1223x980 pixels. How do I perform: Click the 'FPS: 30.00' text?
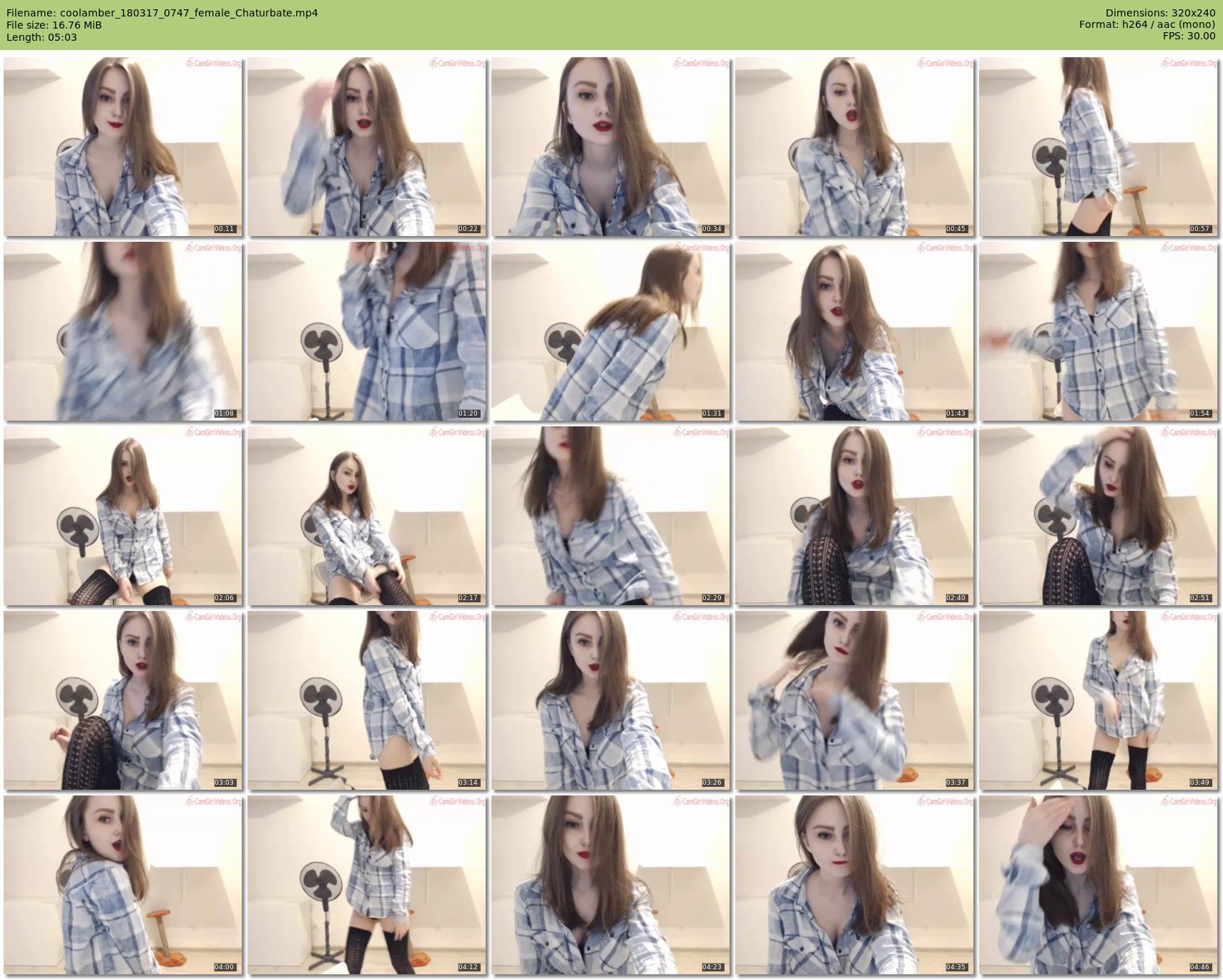click(1189, 36)
